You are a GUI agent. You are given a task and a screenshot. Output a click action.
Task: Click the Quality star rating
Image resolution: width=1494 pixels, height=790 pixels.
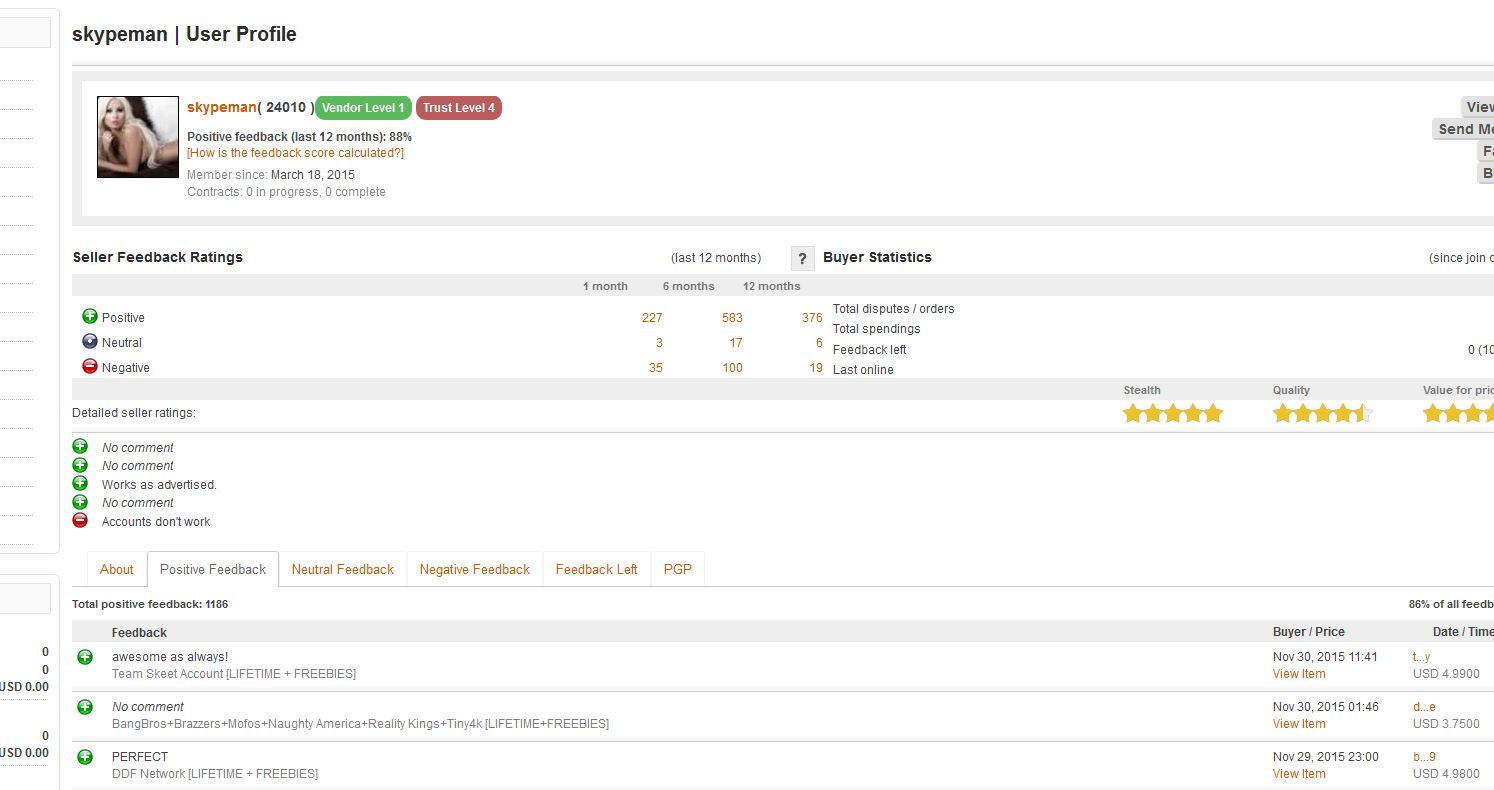(1322, 413)
